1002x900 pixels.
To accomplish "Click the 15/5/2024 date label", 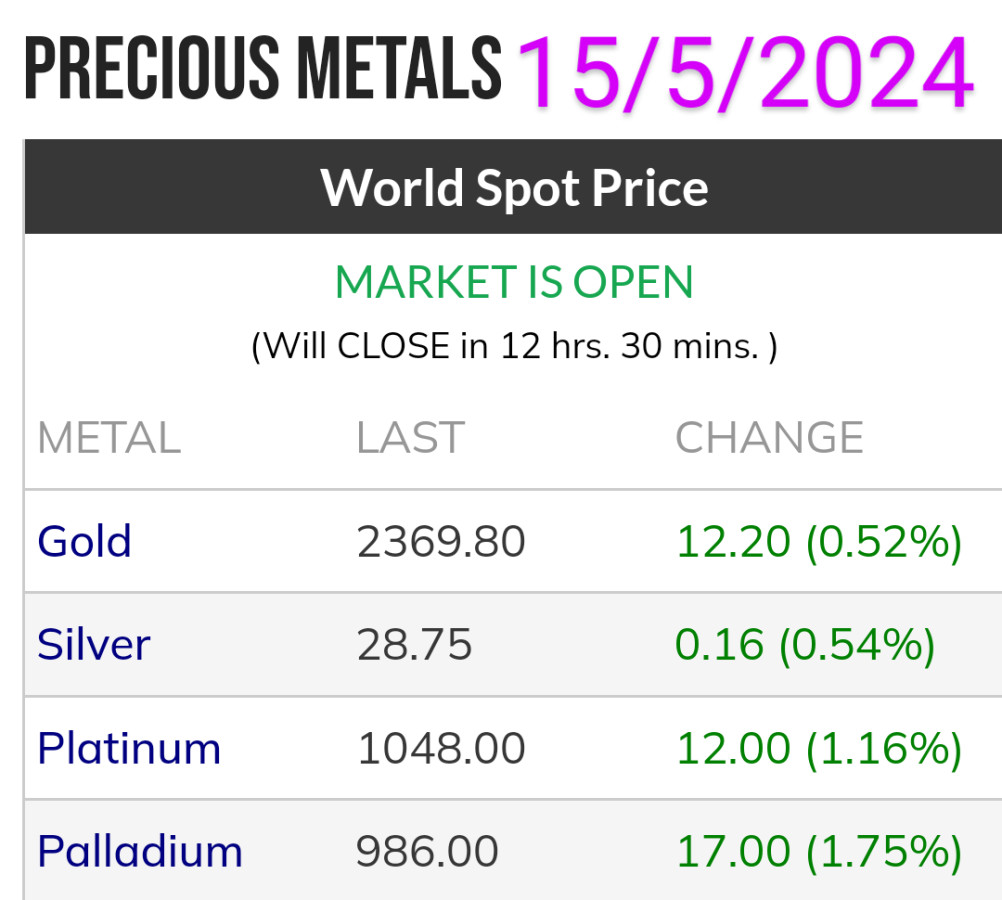I will [745, 74].
